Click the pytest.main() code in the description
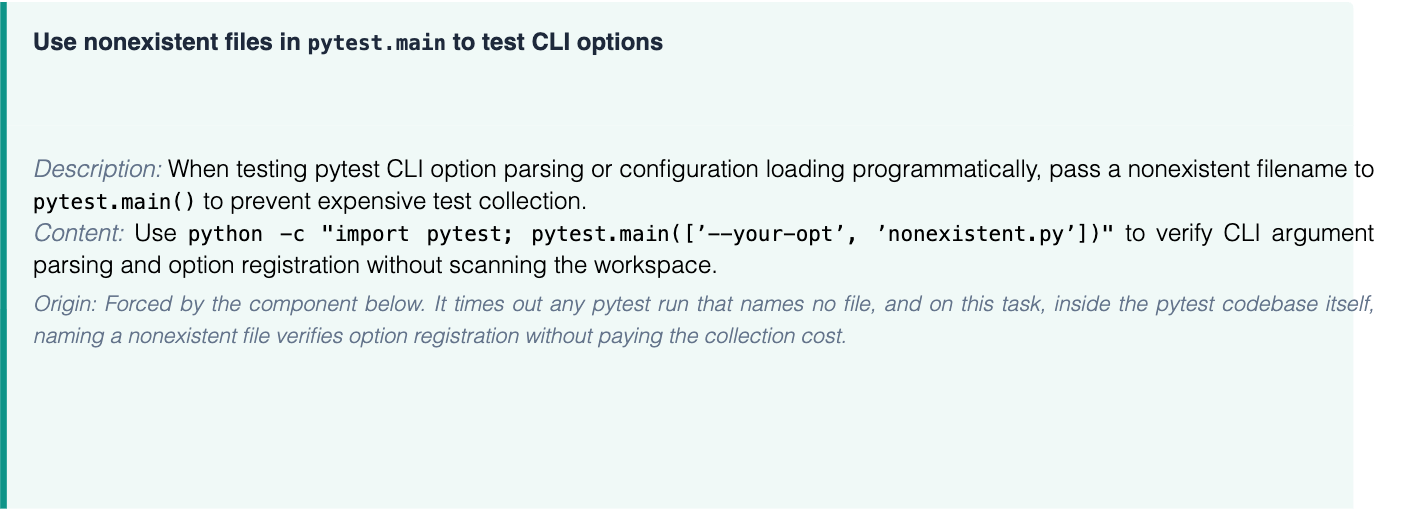The height and width of the screenshot is (510, 1426). [115, 201]
